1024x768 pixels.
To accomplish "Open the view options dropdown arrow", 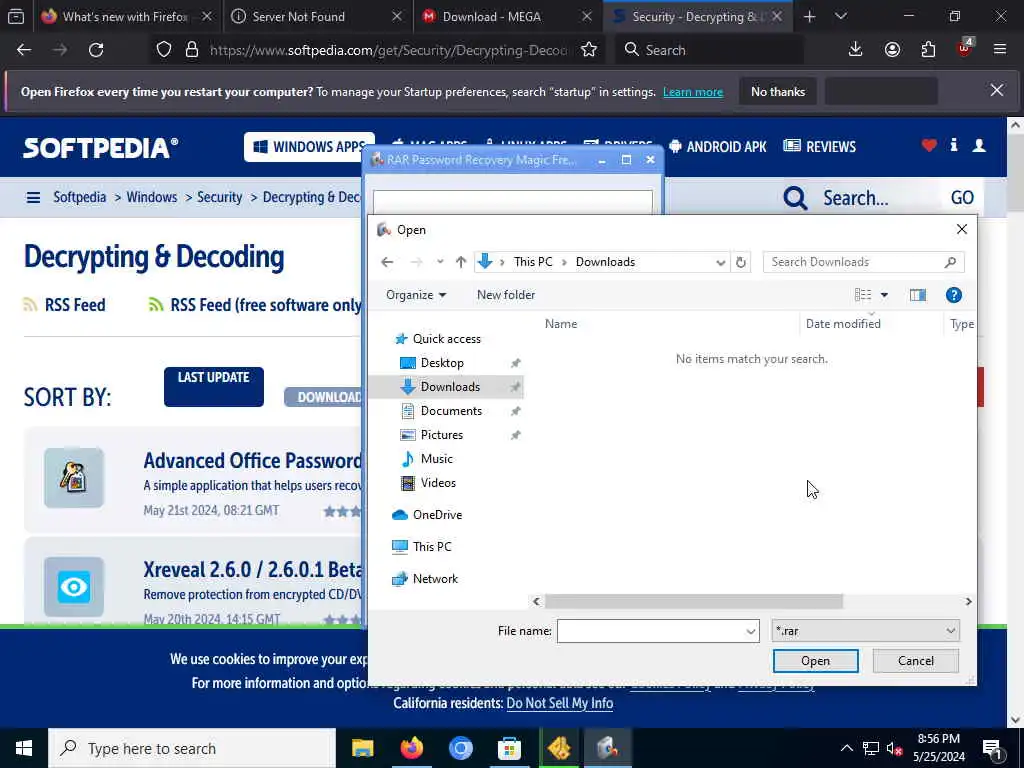I will (x=884, y=295).
